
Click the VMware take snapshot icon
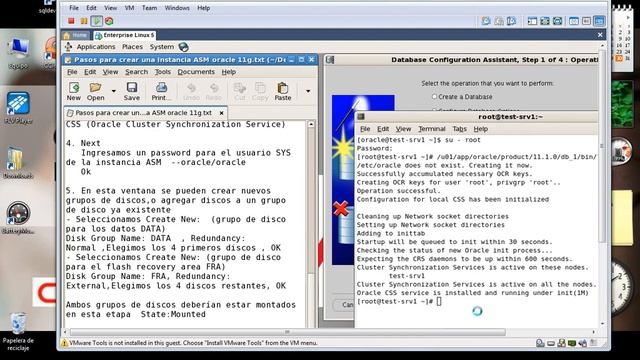tap(486, 21)
